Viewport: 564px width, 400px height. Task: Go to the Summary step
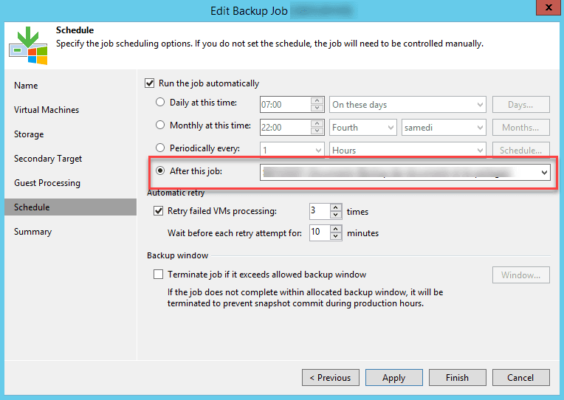pyautogui.click(x=33, y=232)
